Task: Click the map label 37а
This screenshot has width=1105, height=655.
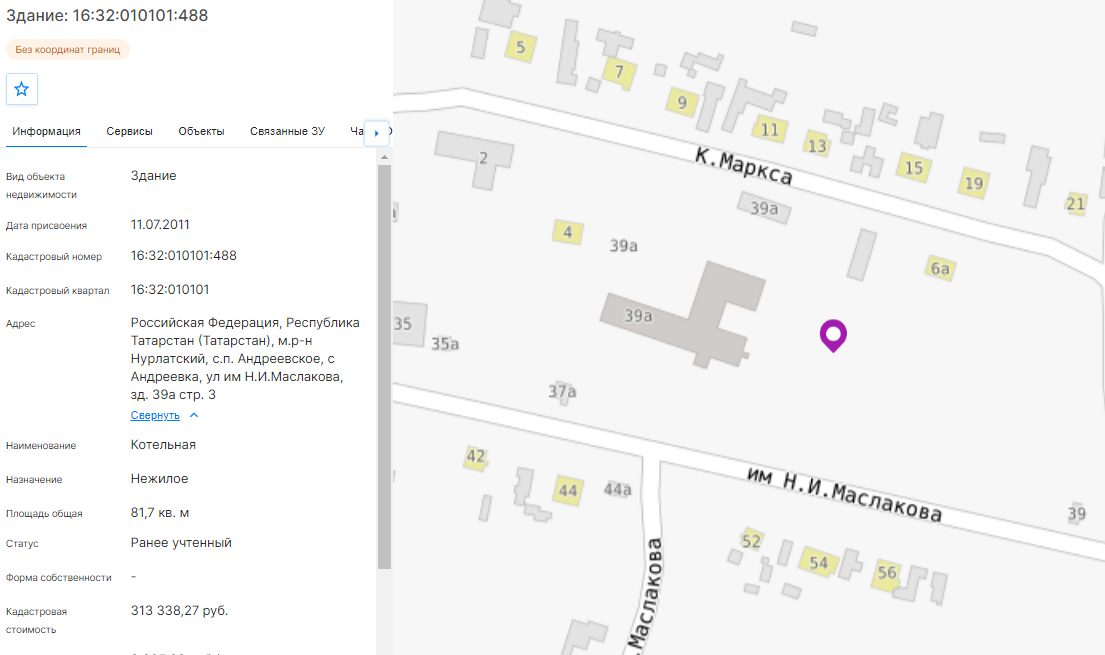Action: pos(562,391)
